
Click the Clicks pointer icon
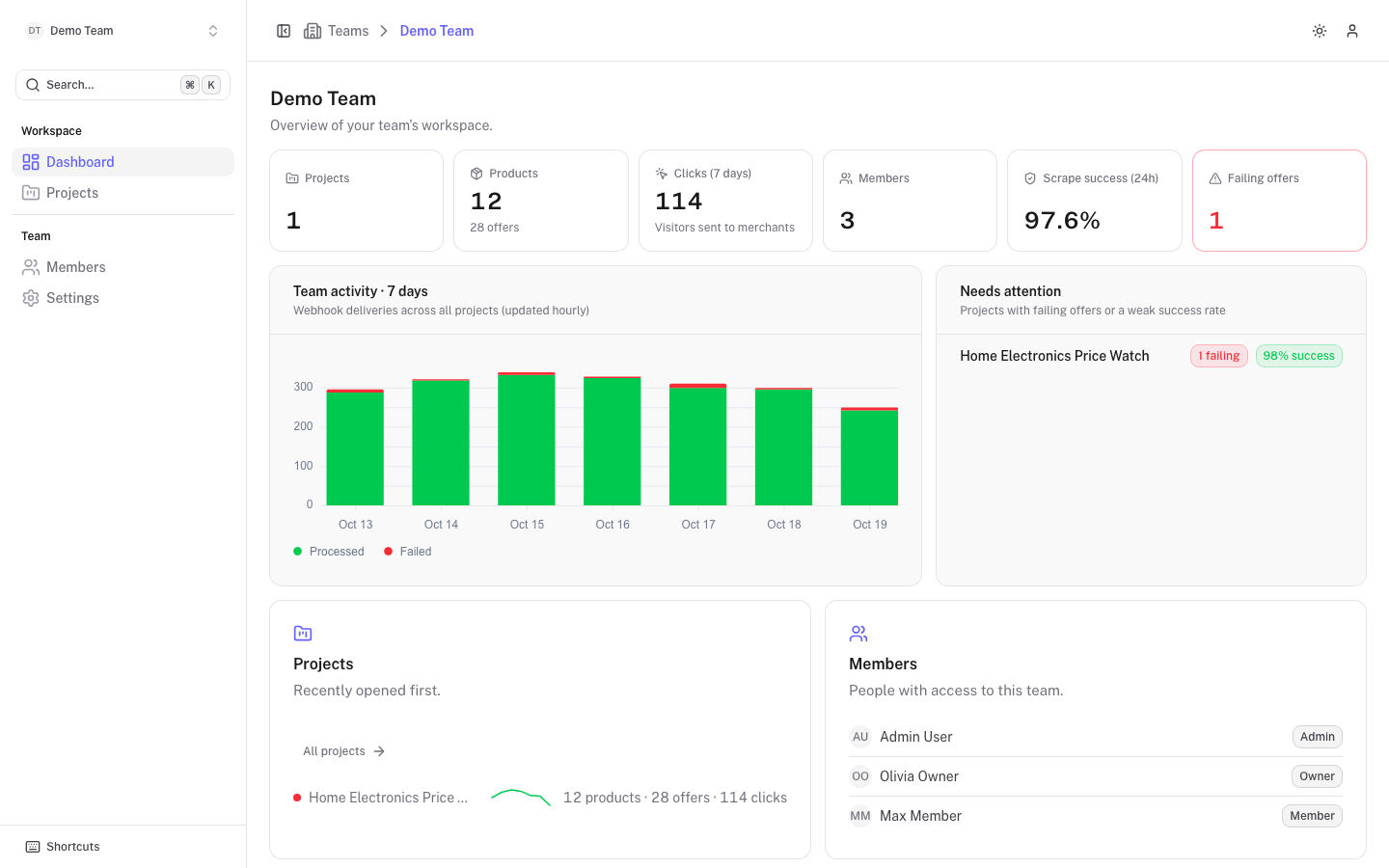(x=662, y=174)
